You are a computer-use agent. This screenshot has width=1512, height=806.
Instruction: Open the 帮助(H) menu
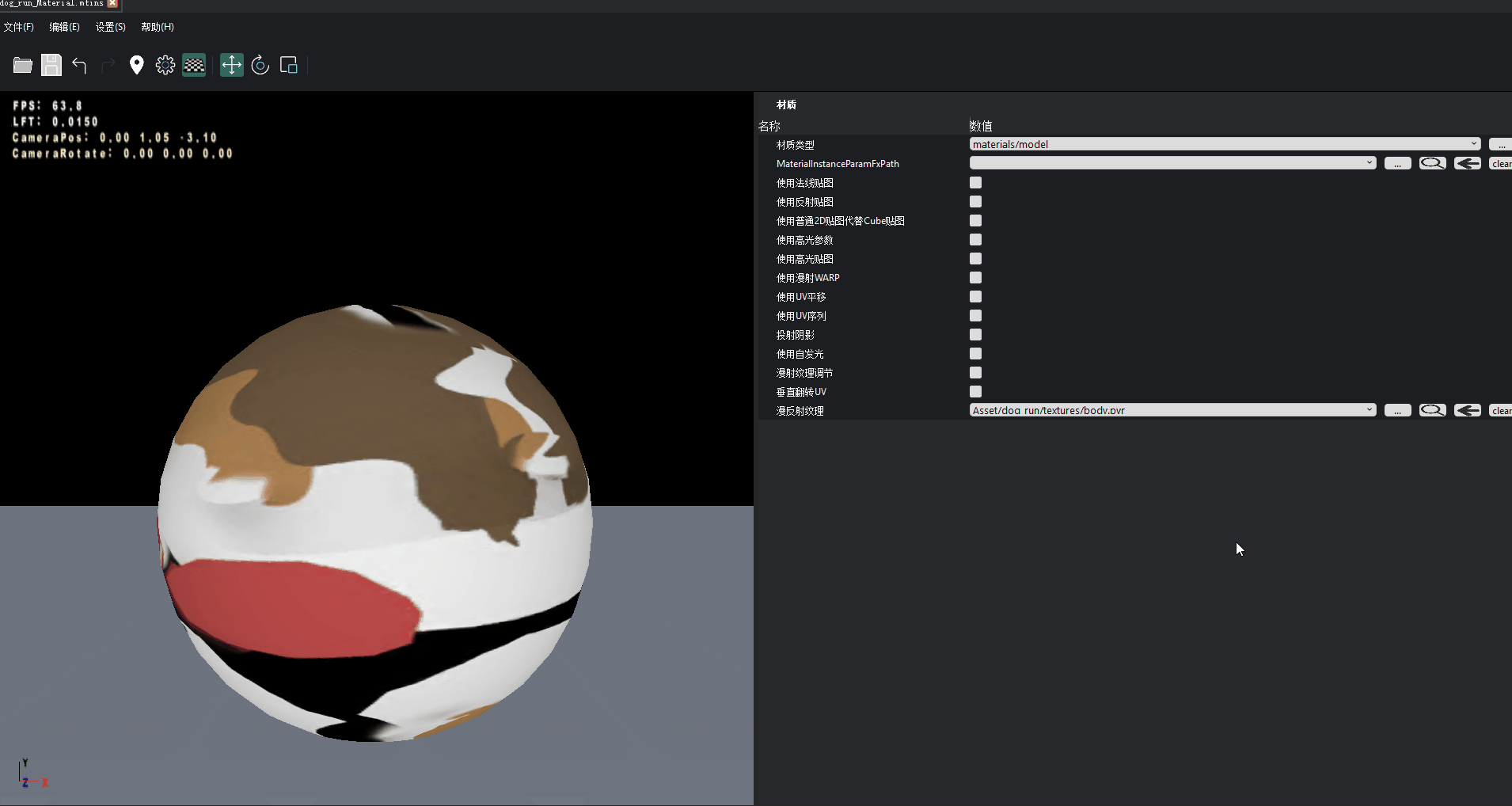(157, 27)
